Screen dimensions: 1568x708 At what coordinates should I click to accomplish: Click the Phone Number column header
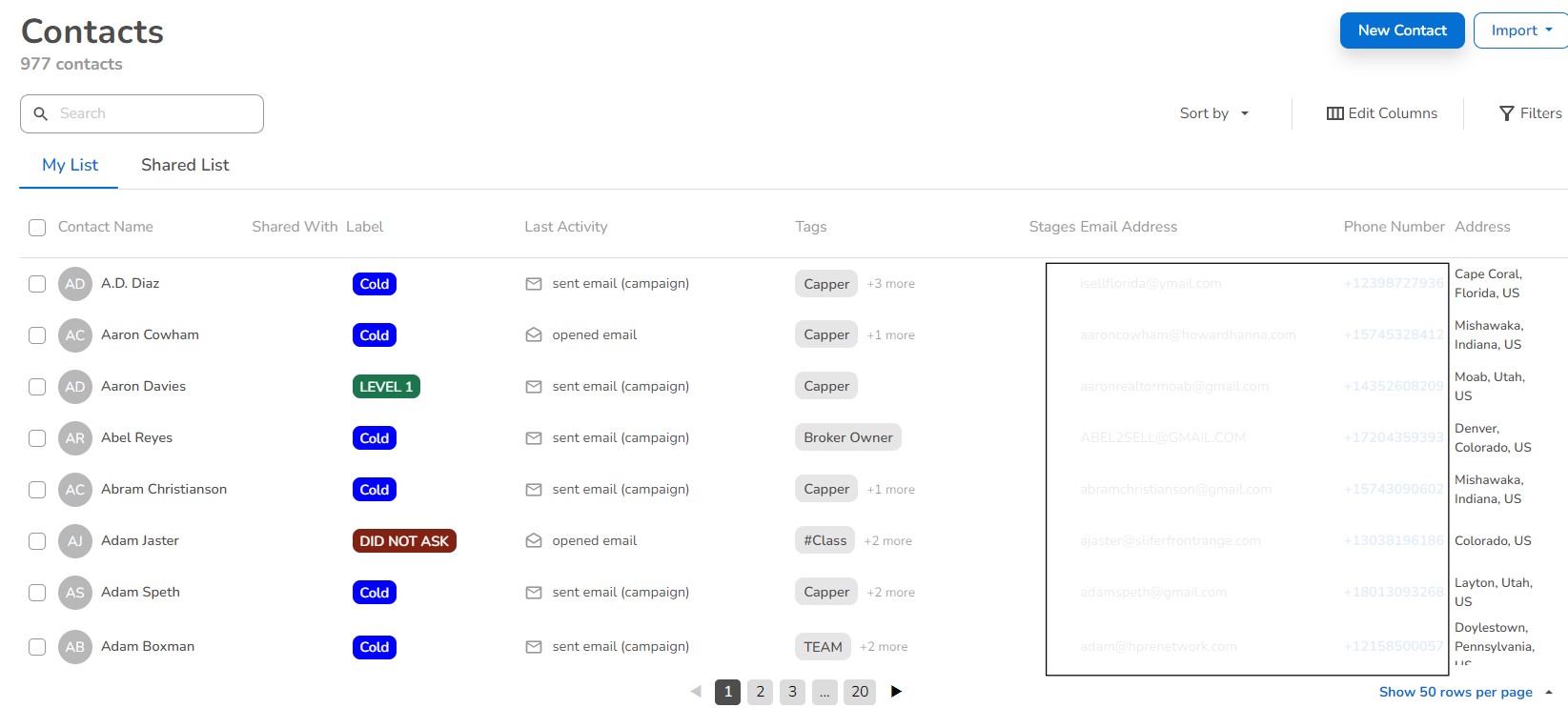pos(1395,227)
